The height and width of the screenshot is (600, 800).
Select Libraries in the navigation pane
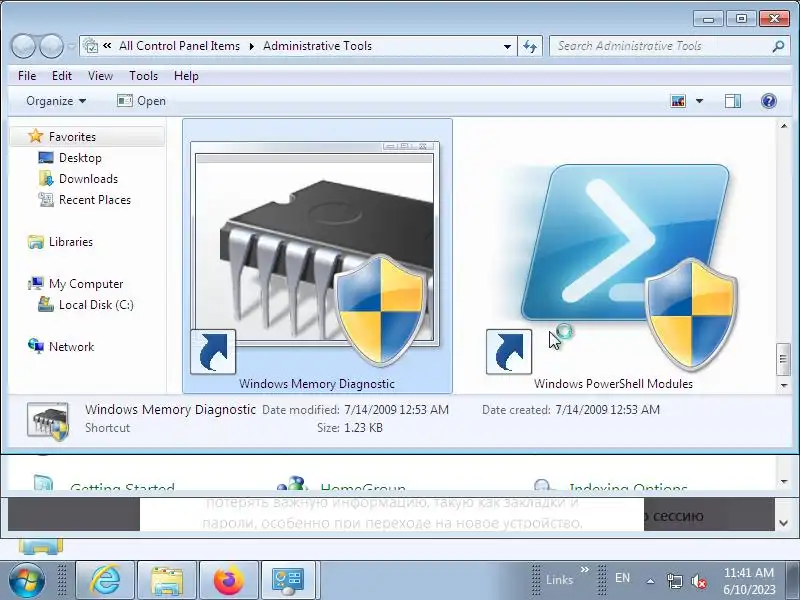coord(71,242)
